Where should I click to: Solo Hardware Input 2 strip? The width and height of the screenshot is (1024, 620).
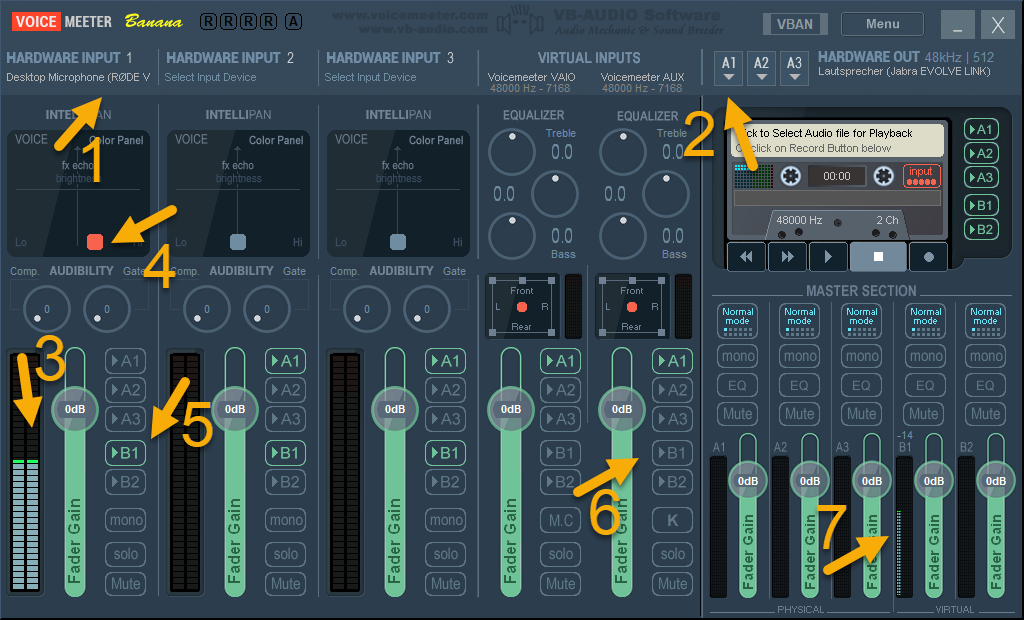(x=285, y=554)
